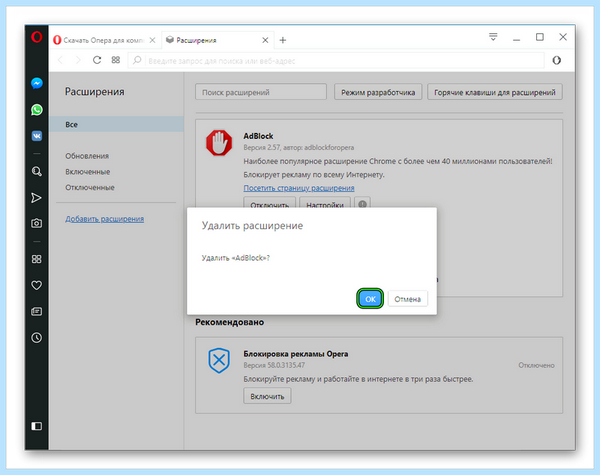Click the Отключено status text

[x=536, y=365]
